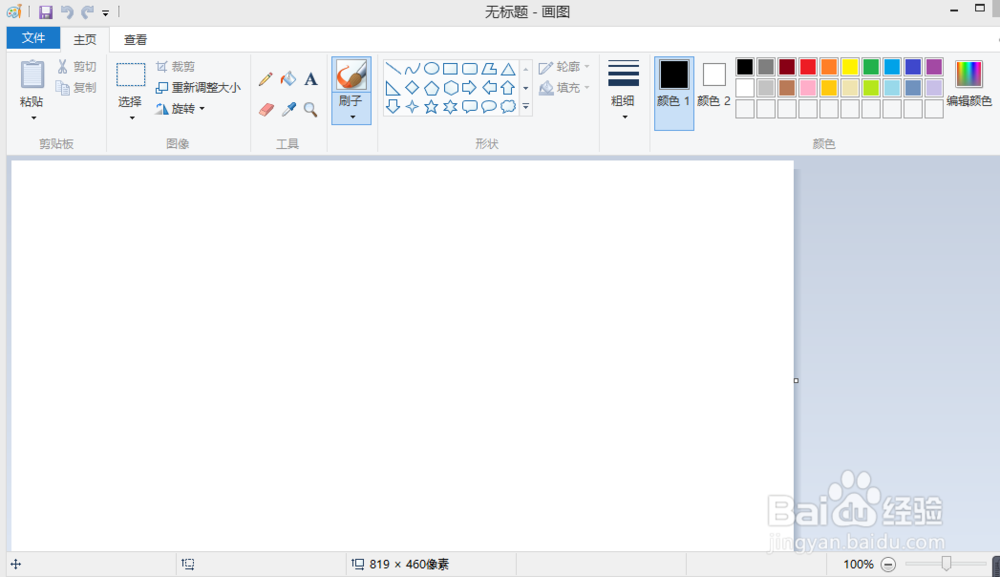Screen dimensions: 1000x577
Task: Switch to the 查看 tab
Action: (135, 40)
